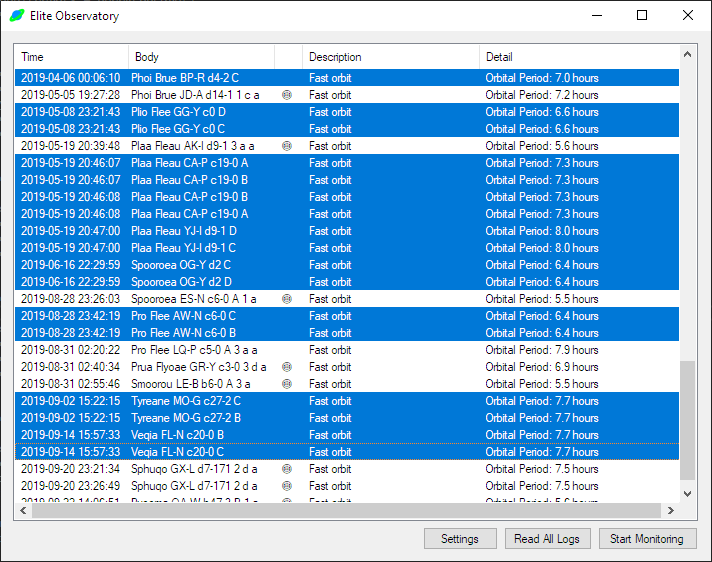Select row Veqia FL-N c20-0 C
The image size is (712, 562).
click(x=347, y=452)
